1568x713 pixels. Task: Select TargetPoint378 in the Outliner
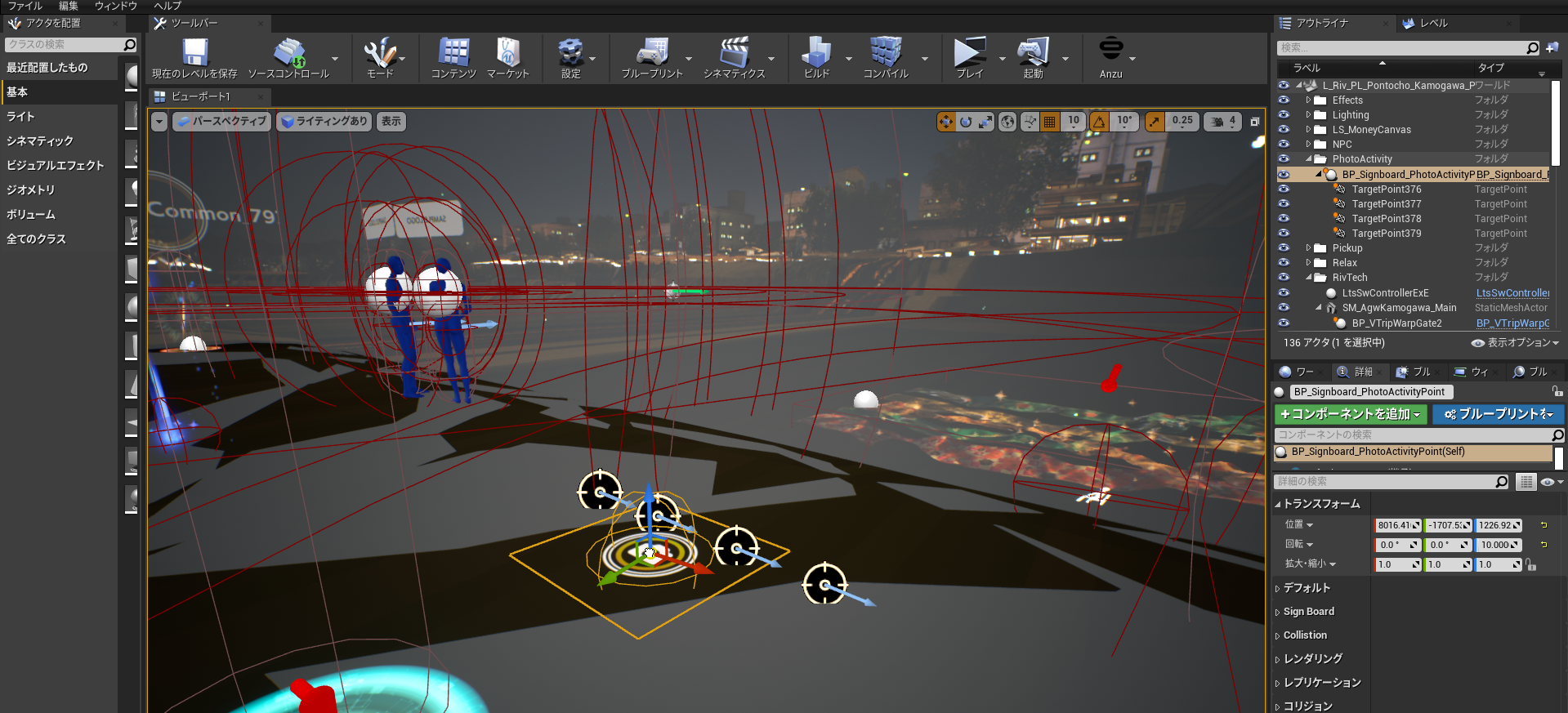point(1386,219)
